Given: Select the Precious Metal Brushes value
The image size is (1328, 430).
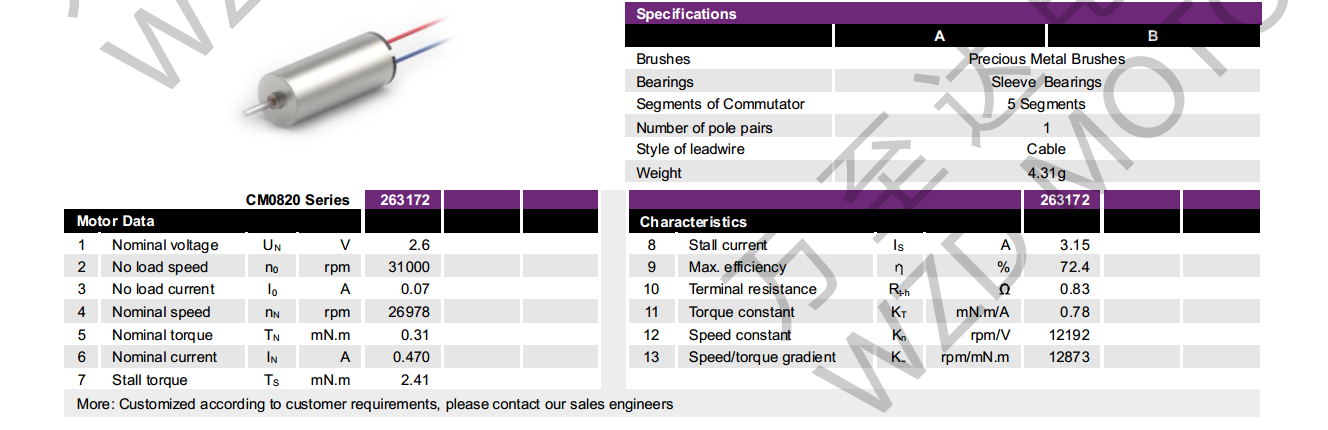Looking at the screenshot, I should (x=1046, y=59).
